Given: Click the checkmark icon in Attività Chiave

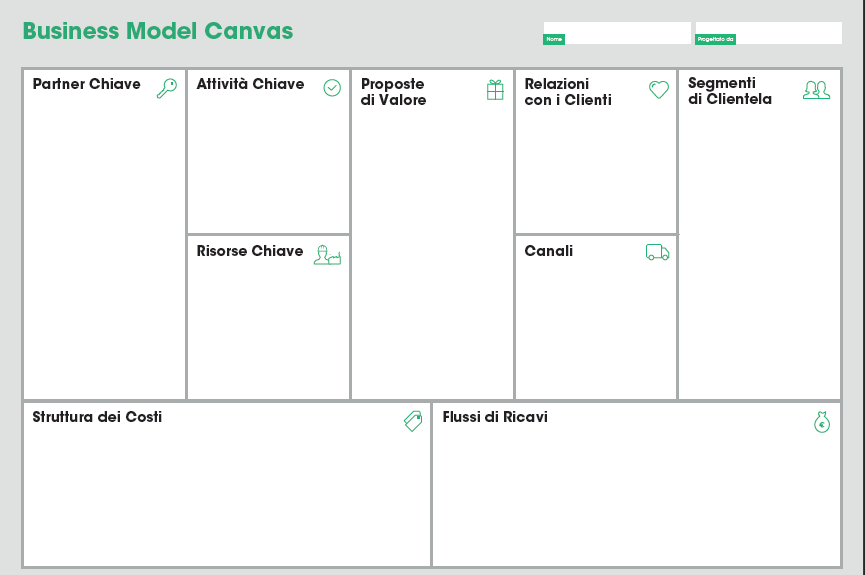Looking at the screenshot, I should point(332,88).
